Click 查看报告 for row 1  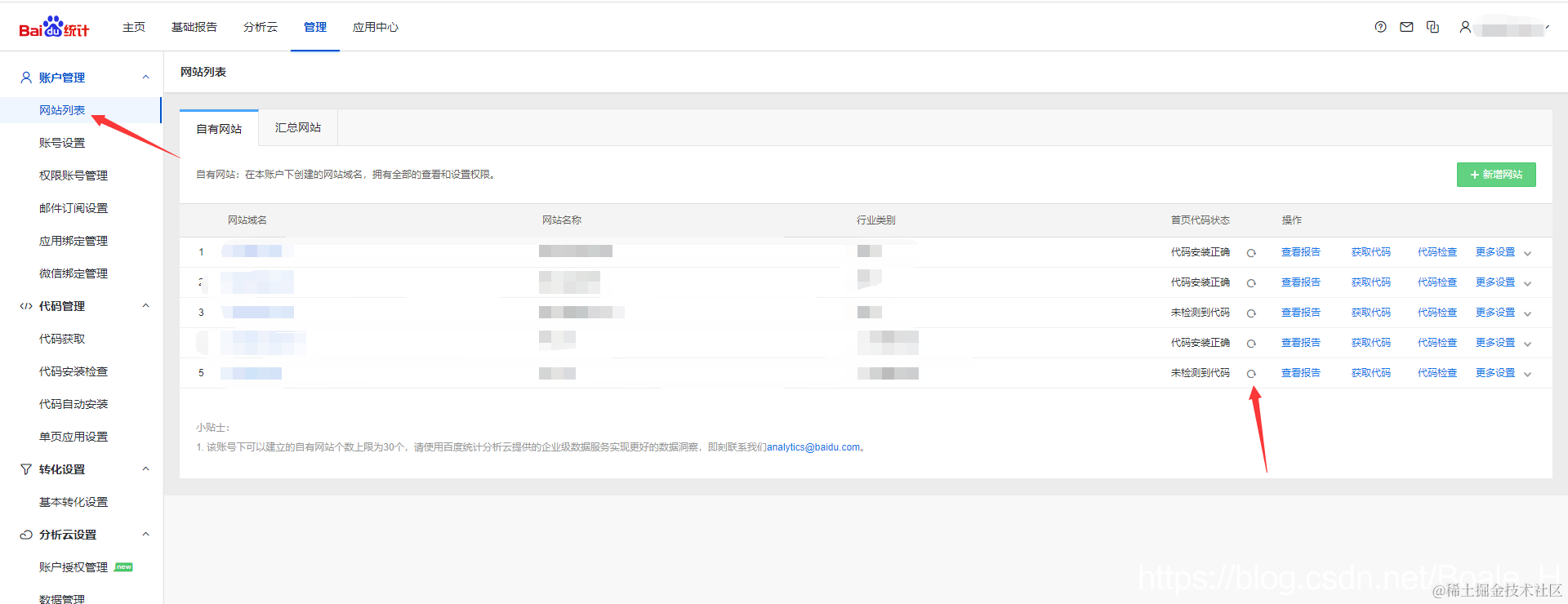click(x=1301, y=252)
